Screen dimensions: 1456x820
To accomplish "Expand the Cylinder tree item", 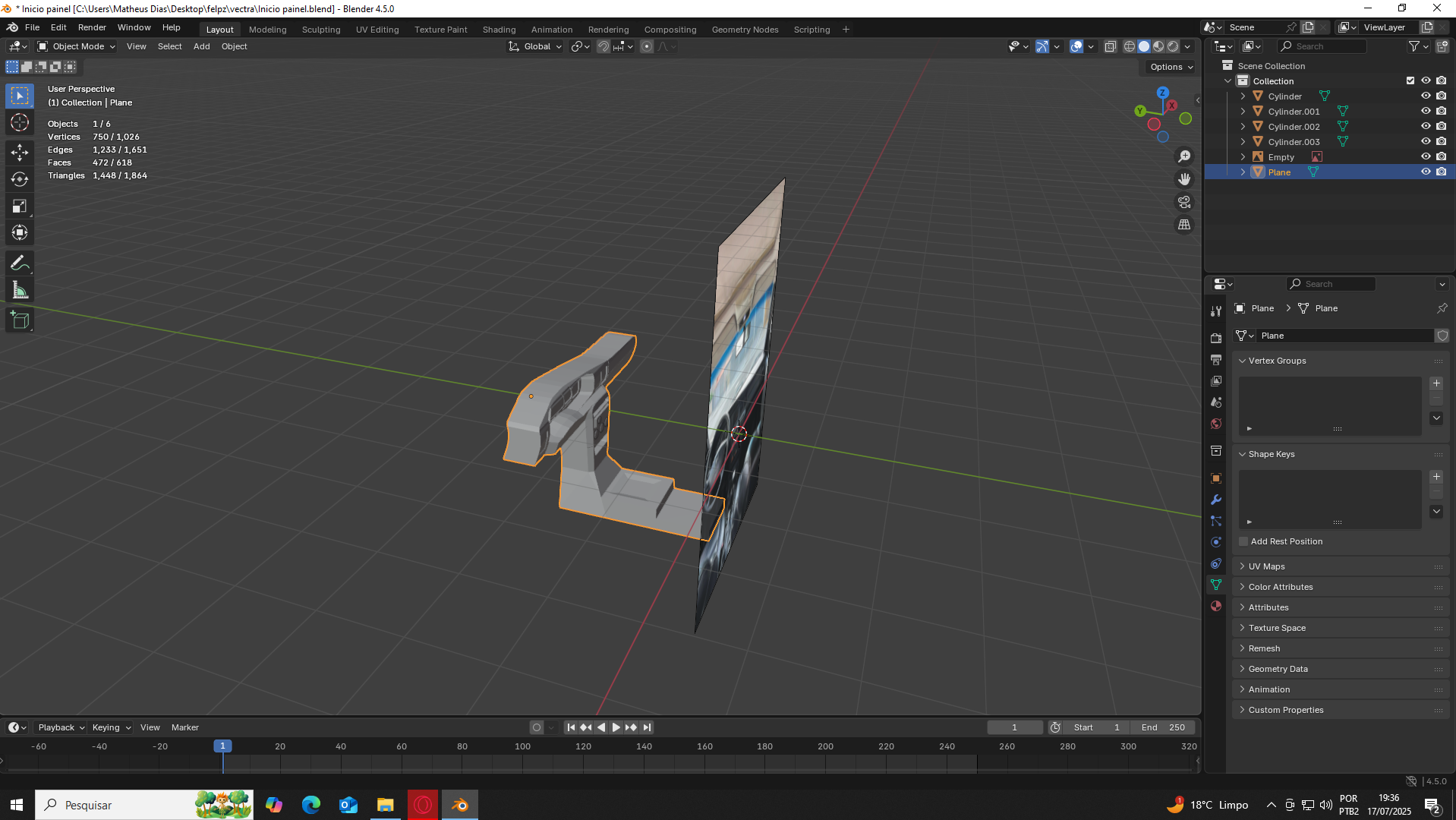I will point(1243,96).
